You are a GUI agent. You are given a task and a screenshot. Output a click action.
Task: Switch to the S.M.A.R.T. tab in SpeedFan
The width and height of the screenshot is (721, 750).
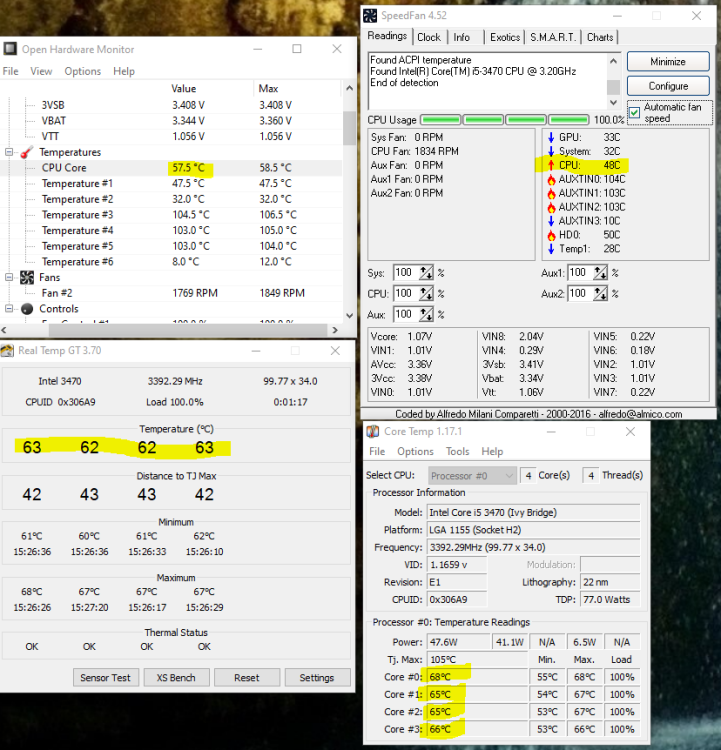pyautogui.click(x=553, y=37)
